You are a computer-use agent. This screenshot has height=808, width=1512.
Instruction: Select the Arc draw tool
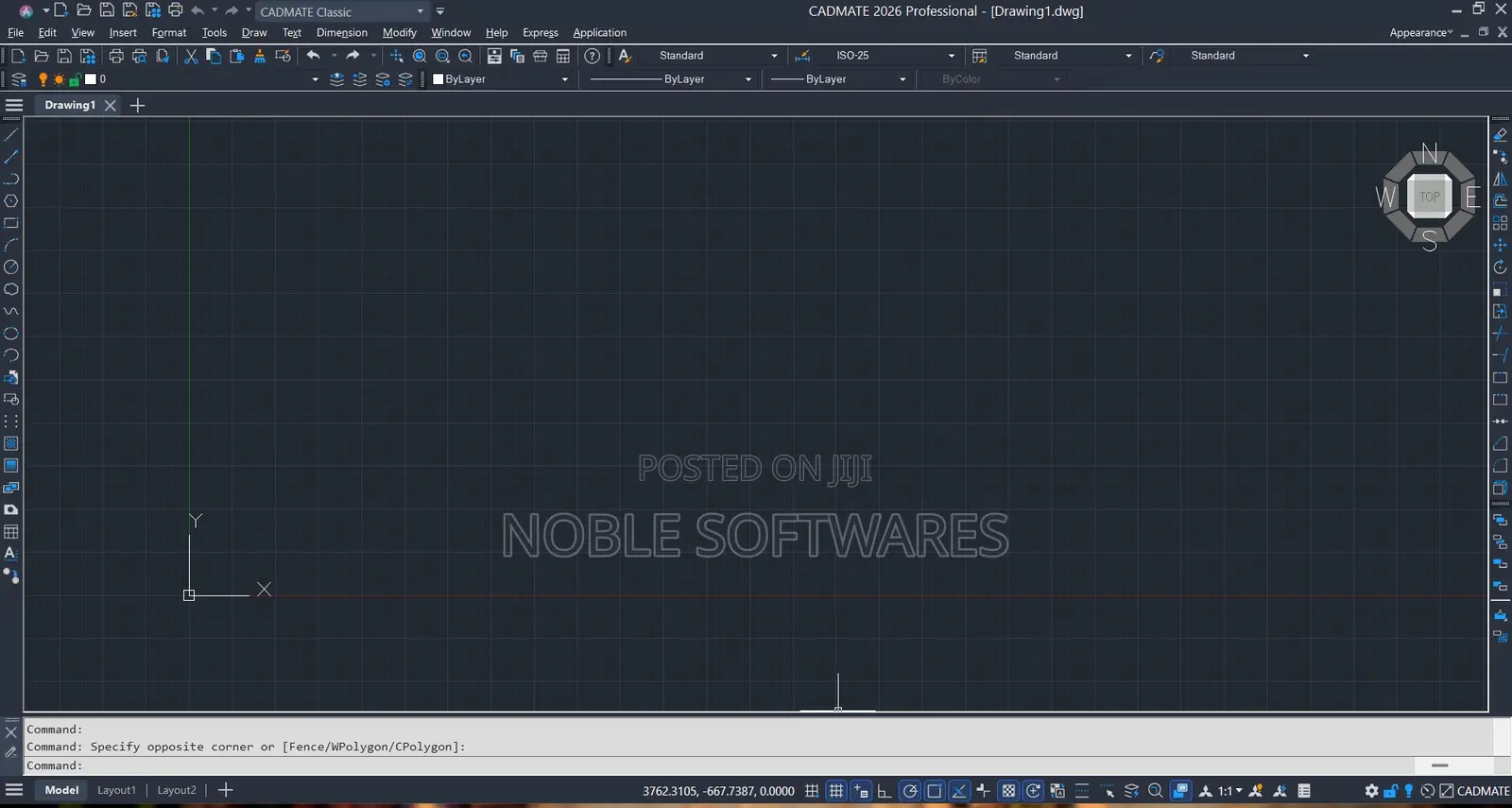(11, 246)
